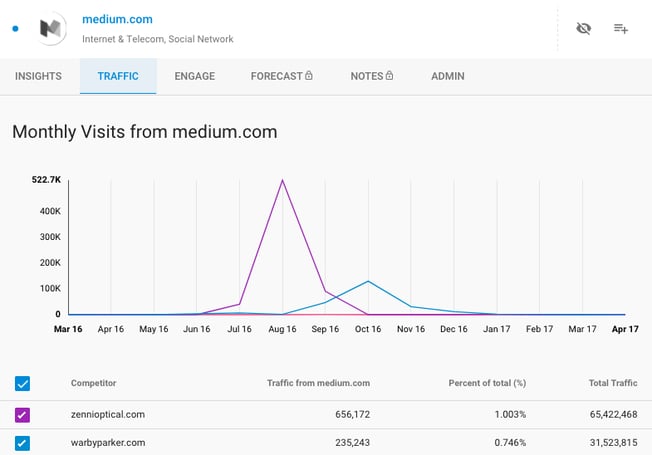Viewport: 652px width, 455px height.
Task: Click the 65,422,468 total traffic value
Action: tap(614, 414)
